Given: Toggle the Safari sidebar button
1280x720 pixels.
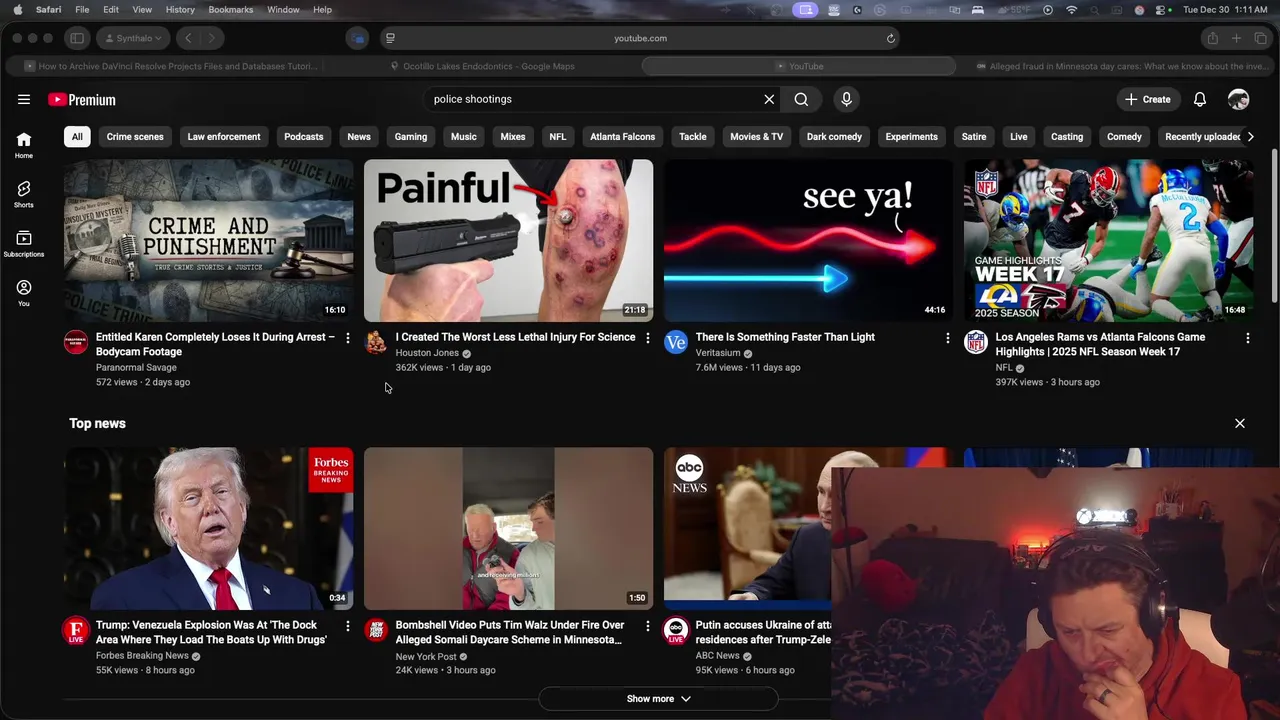Looking at the screenshot, I should coord(77,38).
